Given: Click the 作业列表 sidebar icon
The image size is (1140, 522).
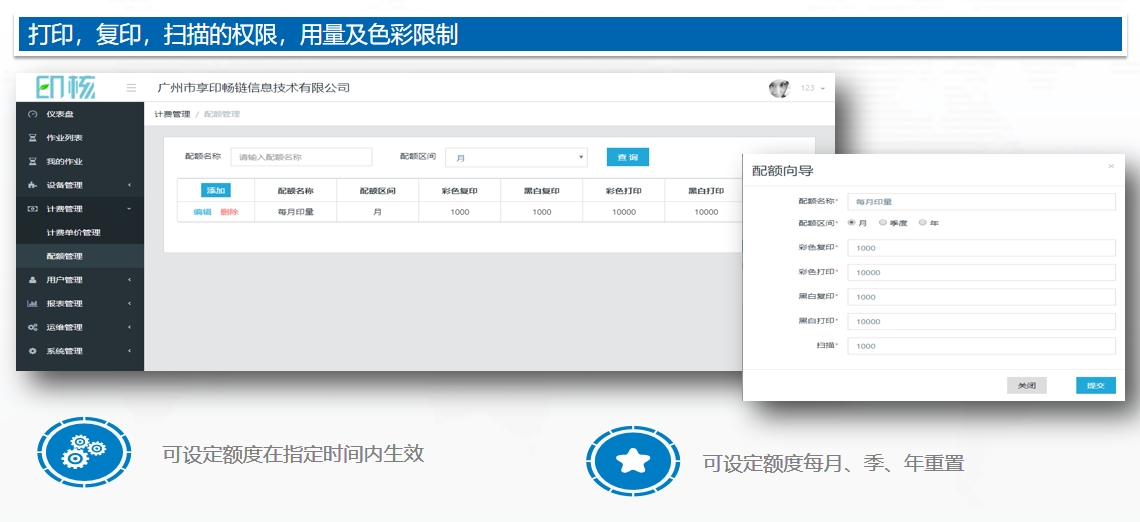Looking at the screenshot, I should (x=33, y=138).
